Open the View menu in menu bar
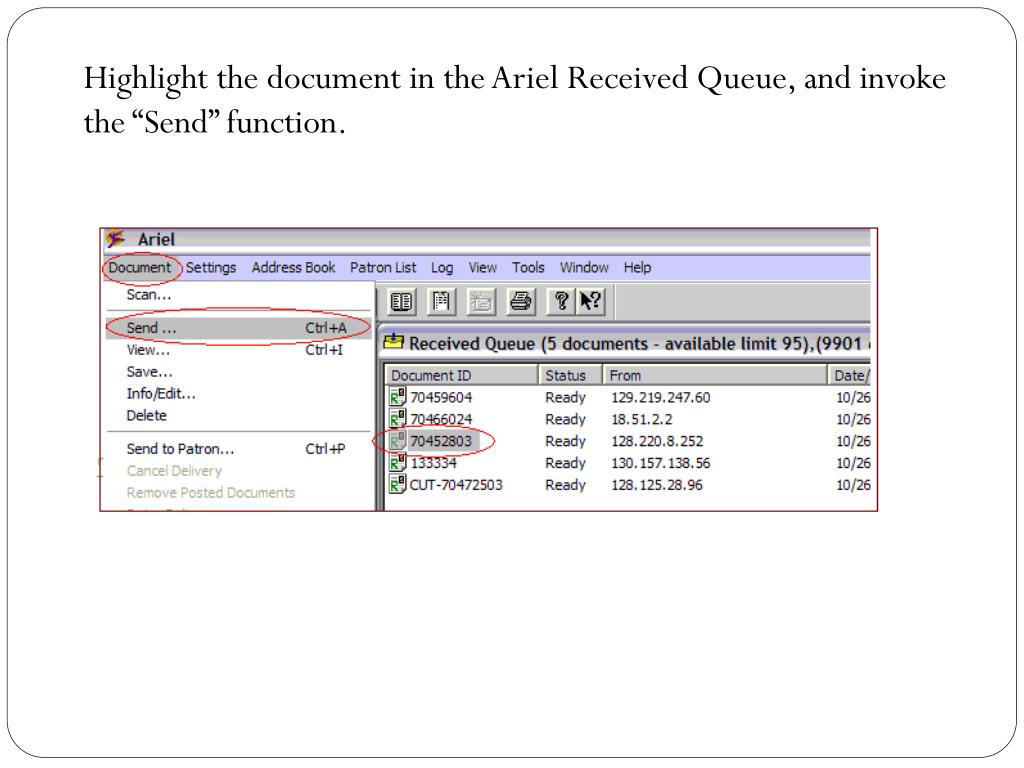1024x768 pixels. [x=483, y=268]
